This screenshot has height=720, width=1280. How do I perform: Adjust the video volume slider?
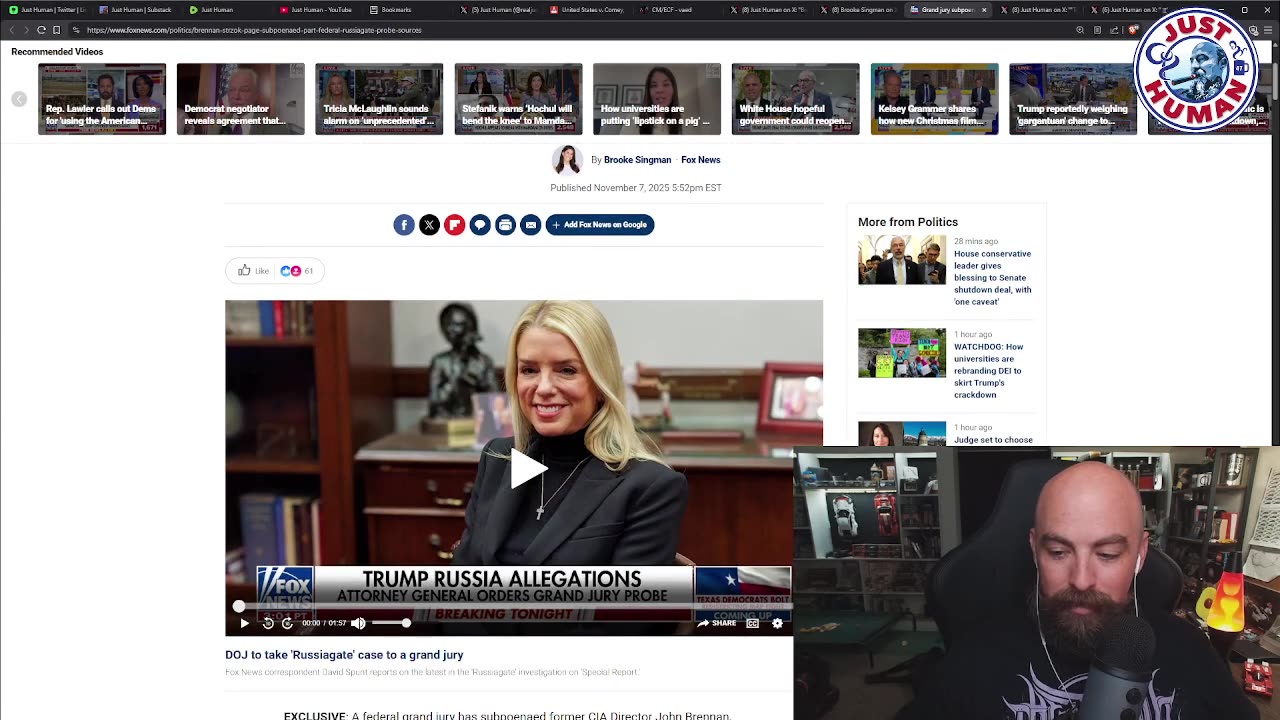390,623
